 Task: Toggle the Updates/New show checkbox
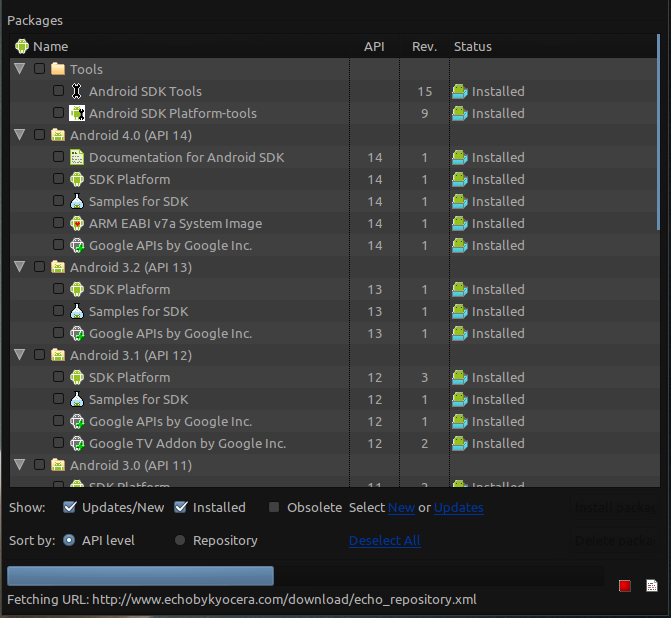pyautogui.click(x=69, y=507)
